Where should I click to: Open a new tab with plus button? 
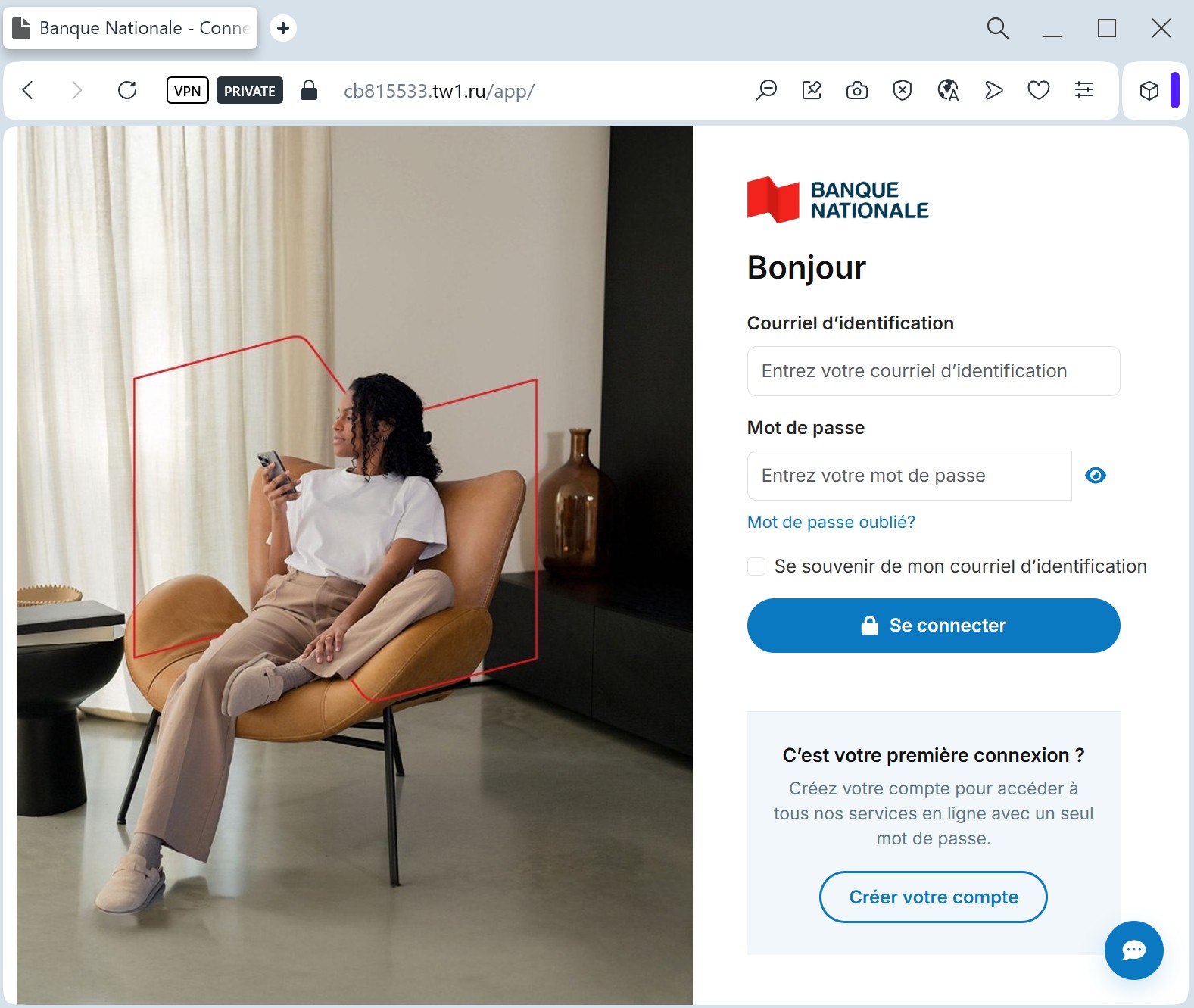click(283, 28)
